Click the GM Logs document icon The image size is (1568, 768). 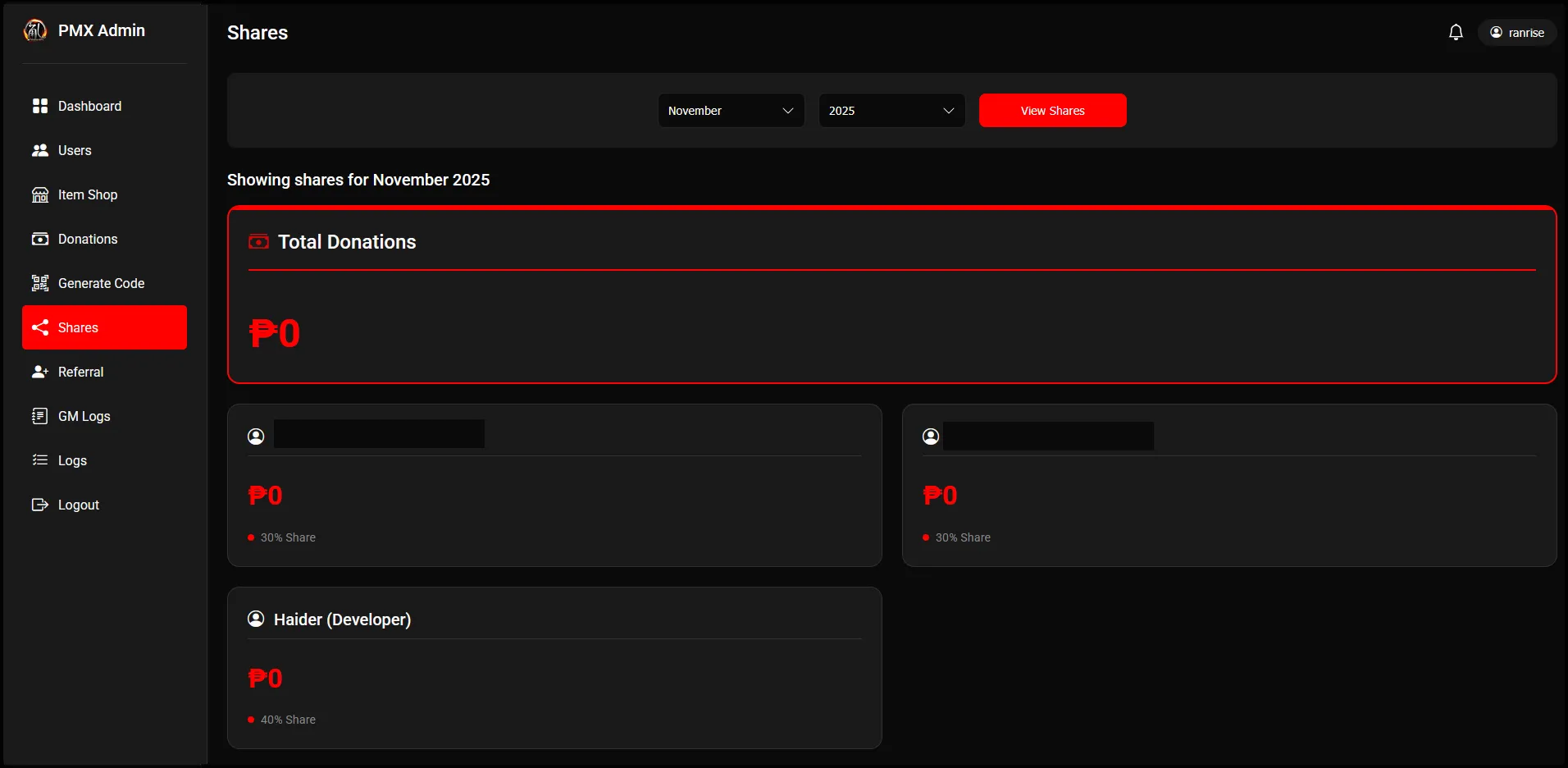pos(39,416)
